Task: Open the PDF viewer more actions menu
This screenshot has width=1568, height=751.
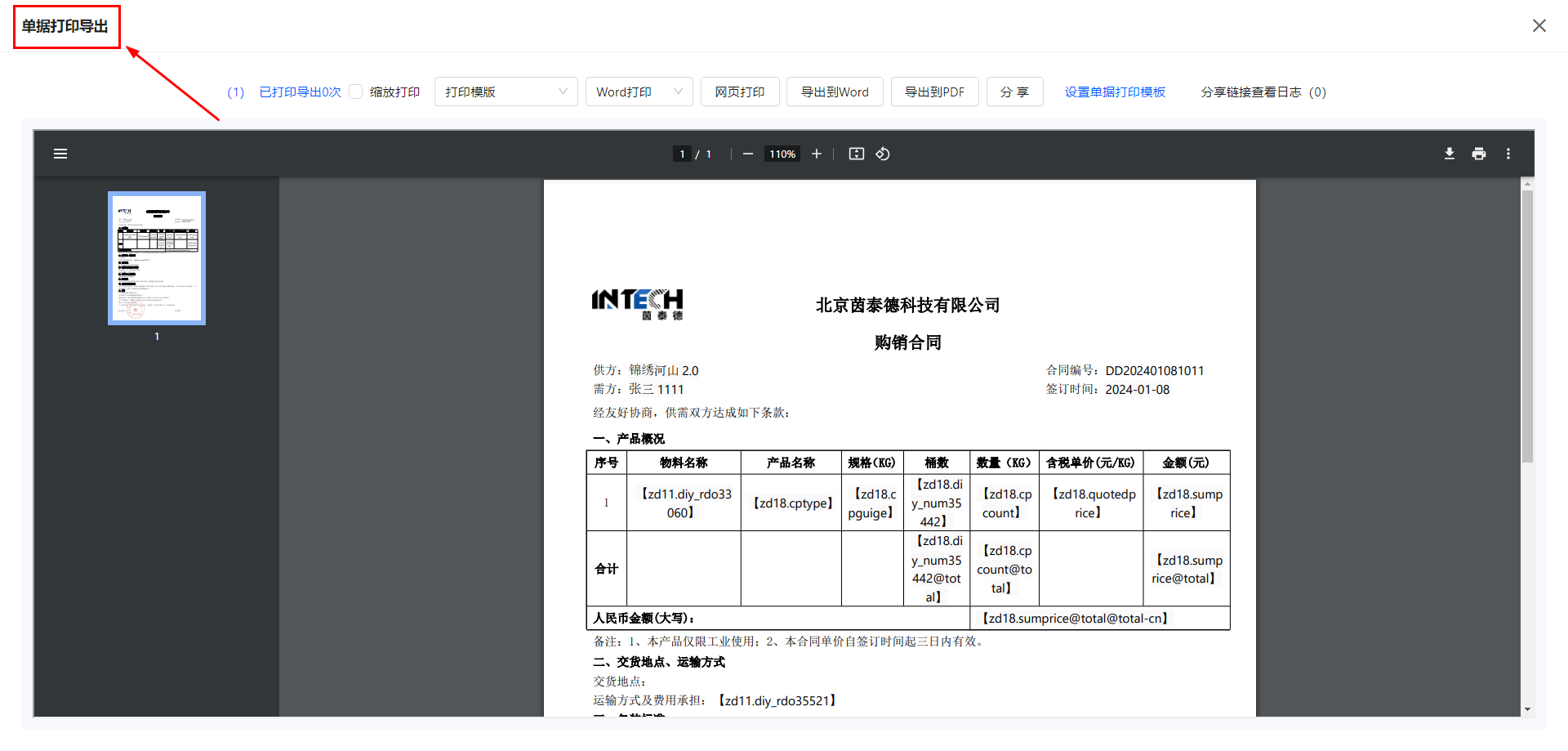Action: pos(1508,154)
